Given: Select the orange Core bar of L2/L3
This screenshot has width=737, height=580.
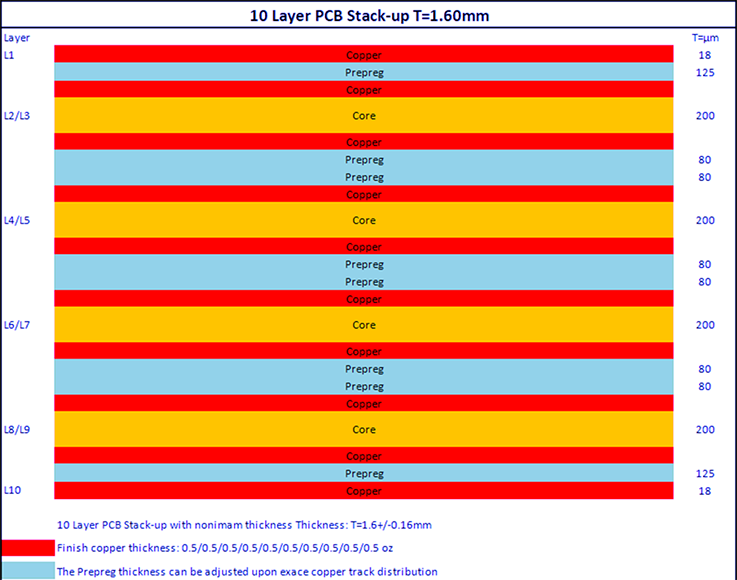Looking at the screenshot, I should [364, 115].
